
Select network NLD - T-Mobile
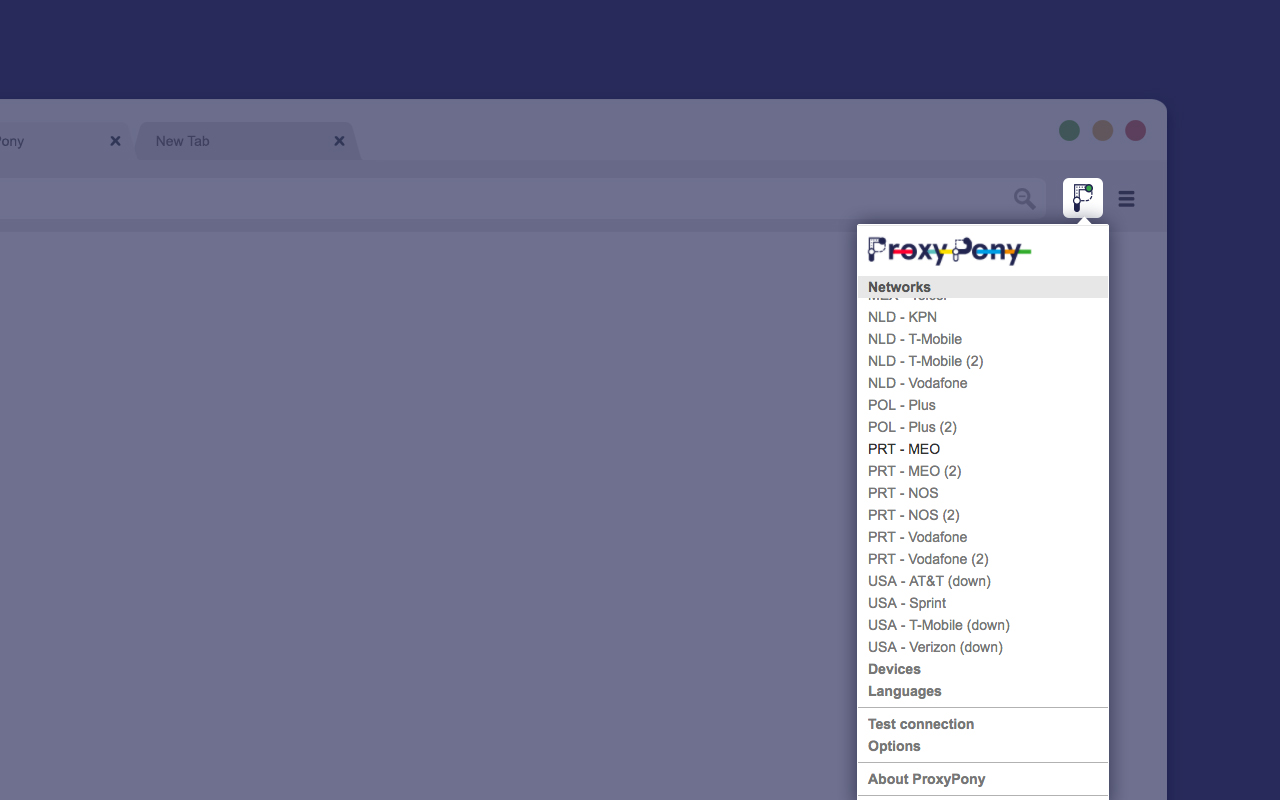(x=983, y=339)
